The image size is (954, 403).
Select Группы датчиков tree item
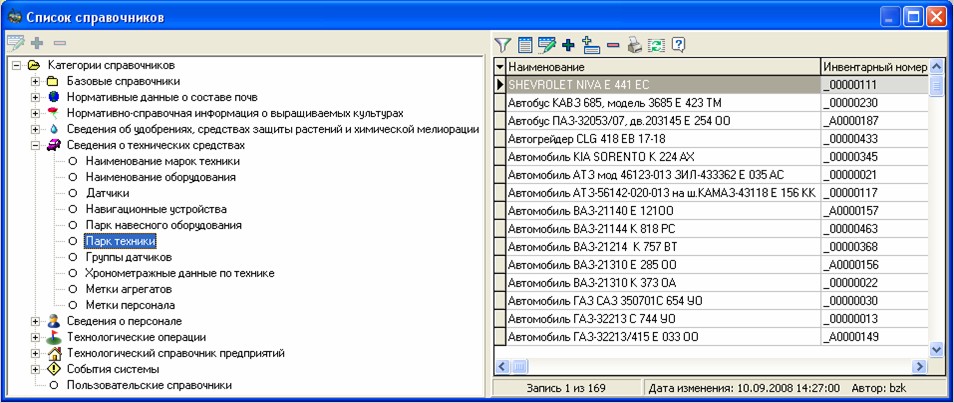(128, 257)
